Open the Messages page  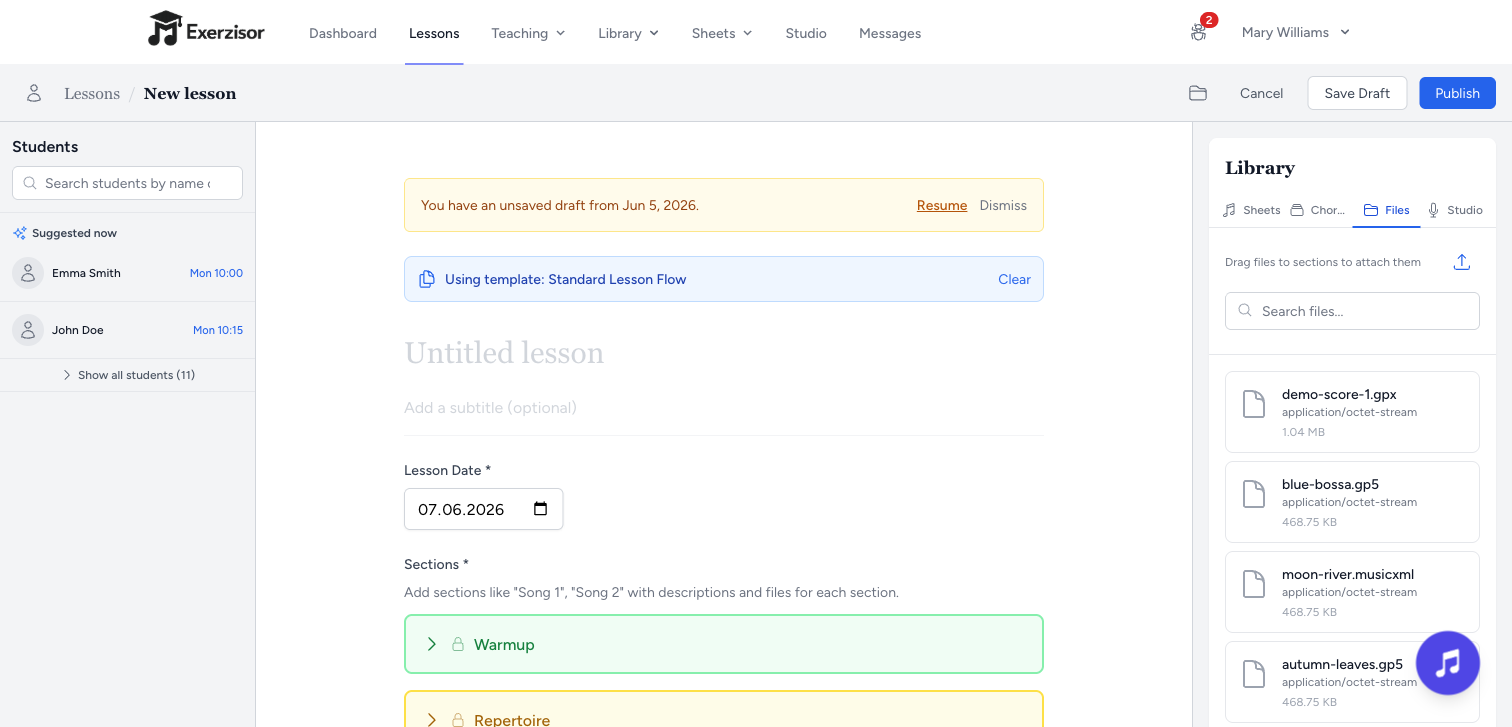(890, 33)
